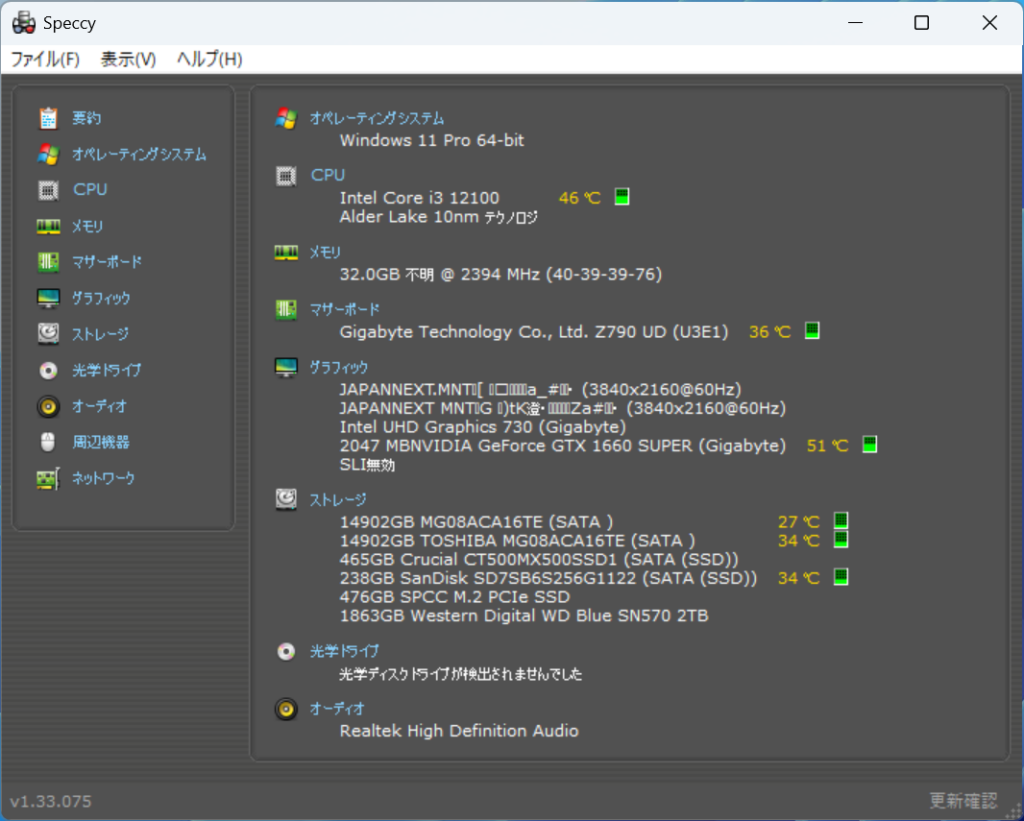Click the motherboard 36 ℃ temperature indicator
The width and height of the screenshot is (1024, 821).
pos(812,331)
